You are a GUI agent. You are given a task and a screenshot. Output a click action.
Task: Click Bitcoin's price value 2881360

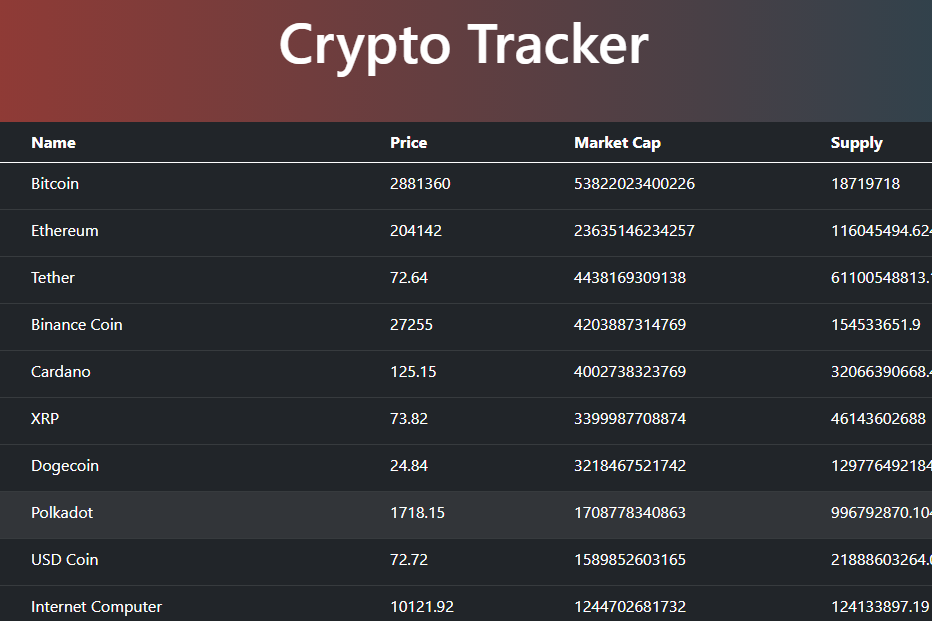click(x=420, y=184)
